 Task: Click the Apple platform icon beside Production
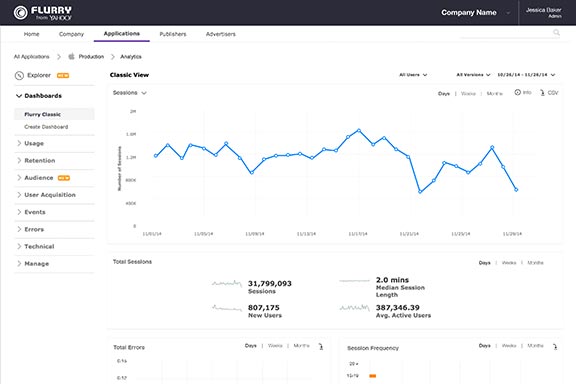click(71, 56)
